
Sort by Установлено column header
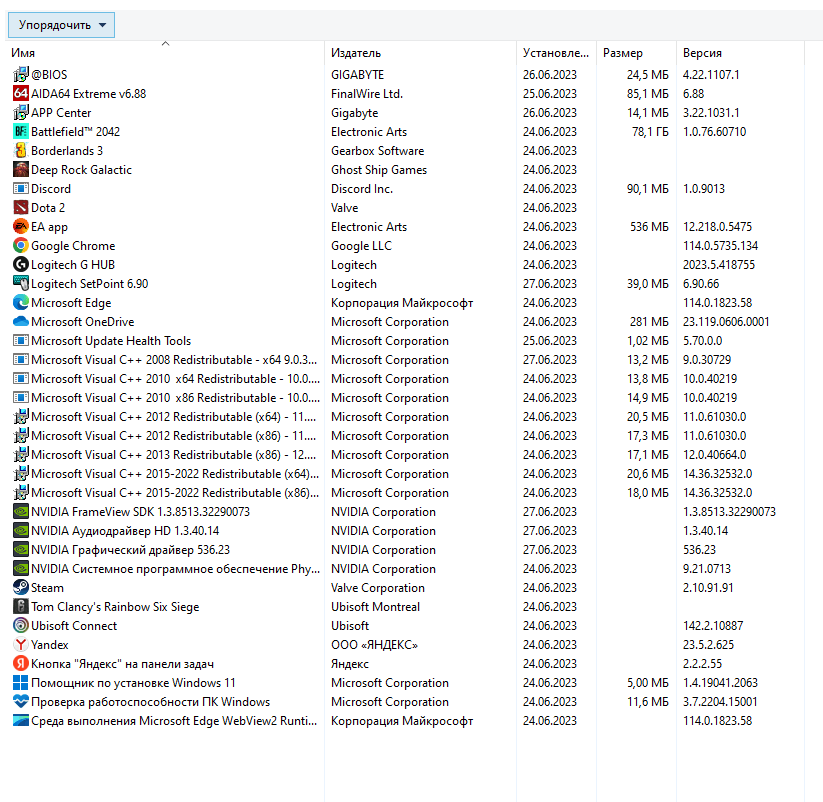[556, 53]
